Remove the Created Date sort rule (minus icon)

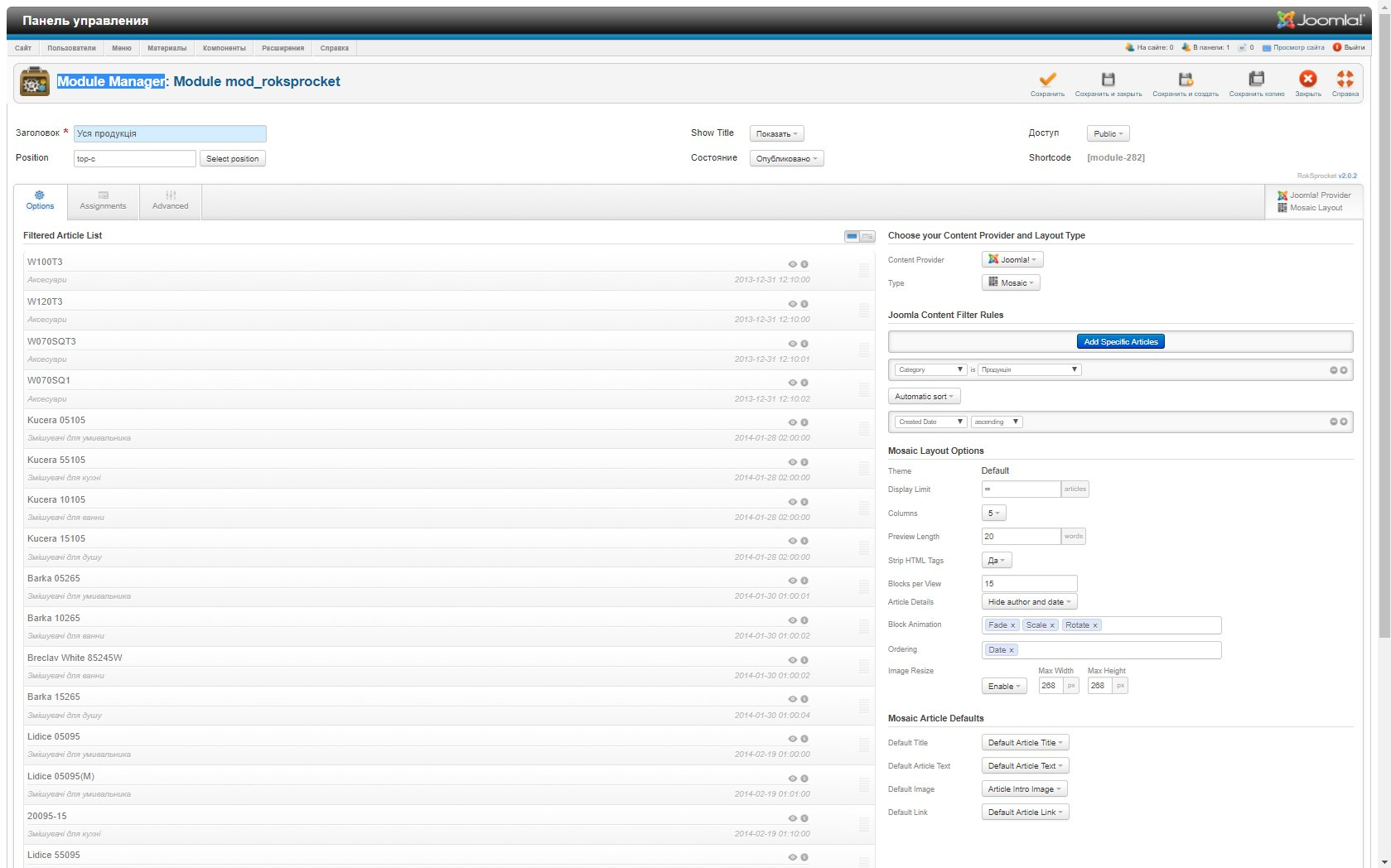click(x=1333, y=422)
